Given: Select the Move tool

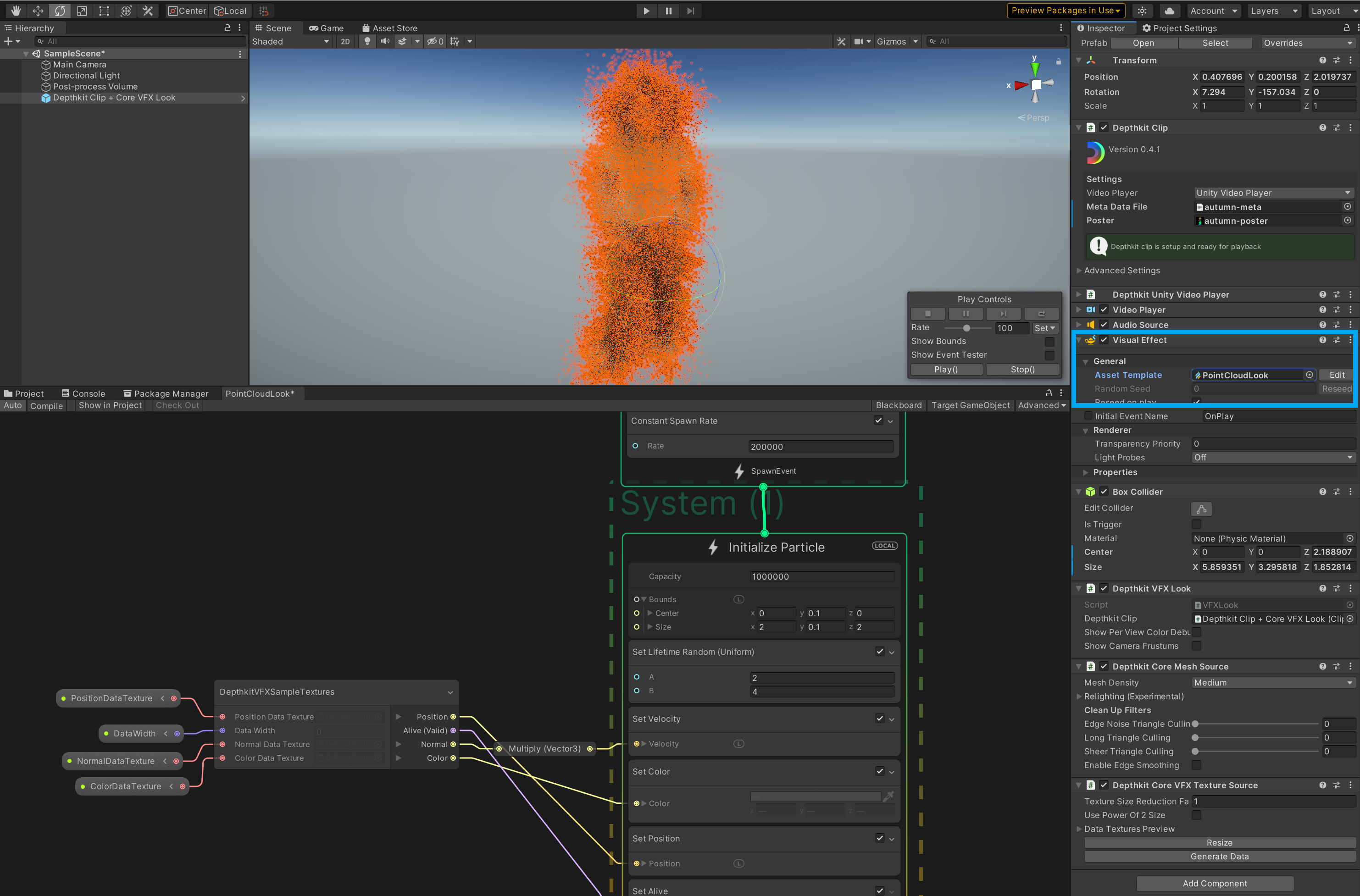Looking at the screenshot, I should (x=38, y=10).
